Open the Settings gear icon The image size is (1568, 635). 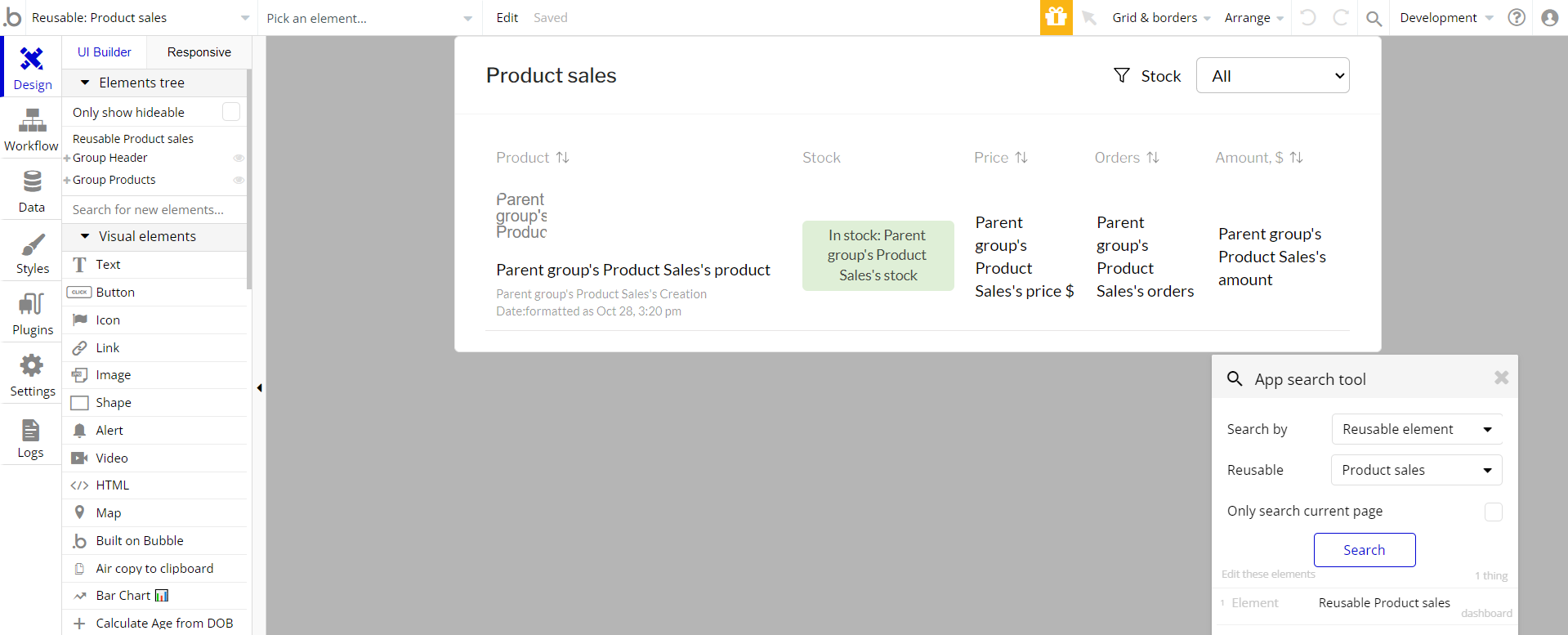coord(32,365)
